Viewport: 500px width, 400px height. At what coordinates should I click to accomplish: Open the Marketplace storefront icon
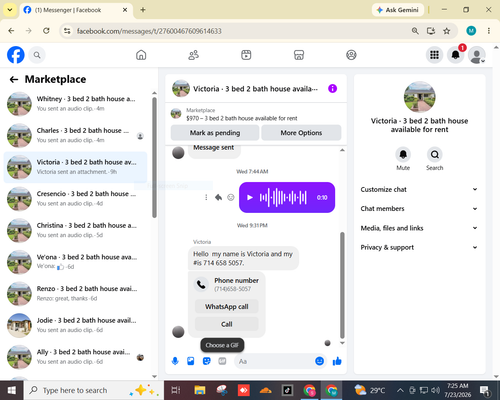(x=299, y=55)
